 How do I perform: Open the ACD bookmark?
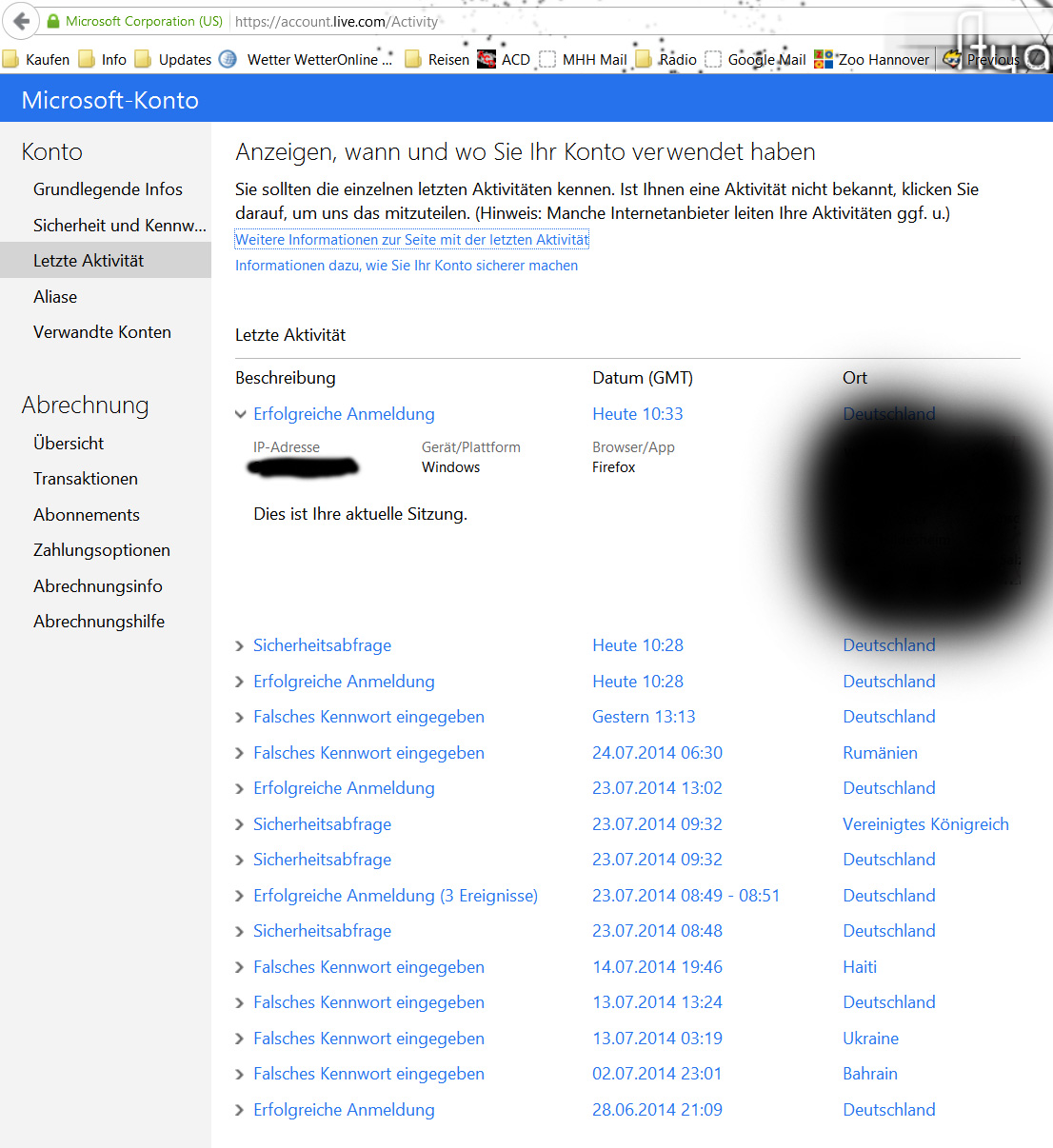click(504, 59)
